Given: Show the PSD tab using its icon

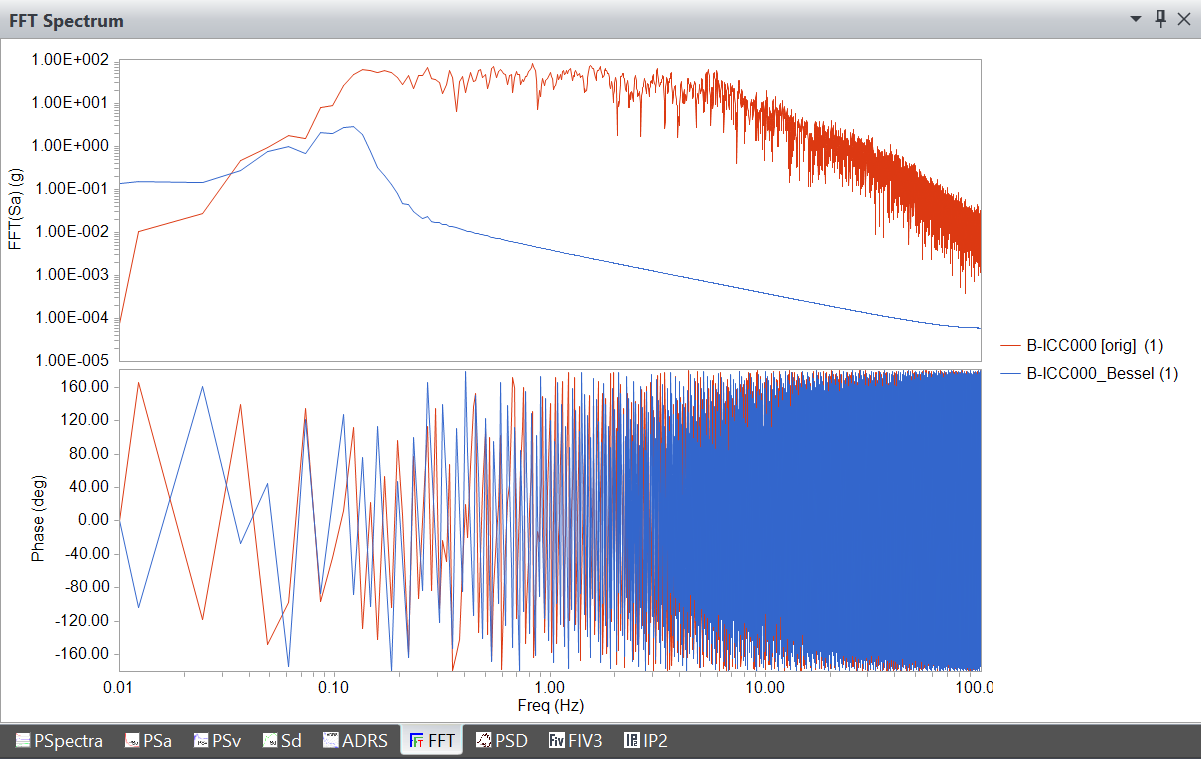Looking at the screenshot, I should [484, 741].
